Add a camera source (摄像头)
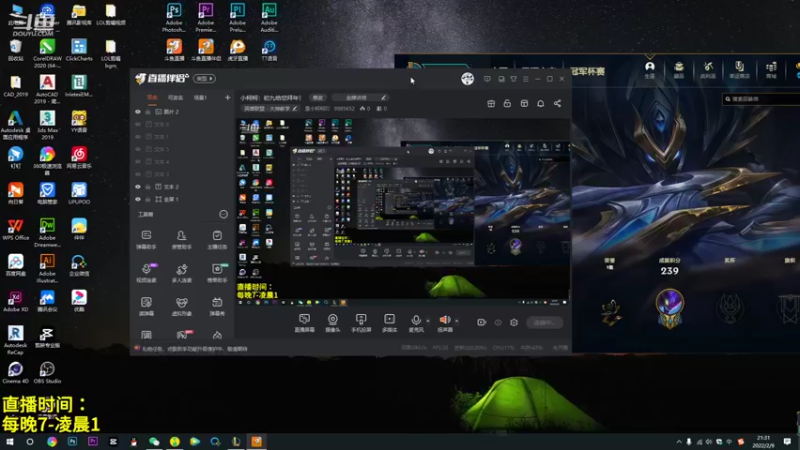 click(x=333, y=322)
